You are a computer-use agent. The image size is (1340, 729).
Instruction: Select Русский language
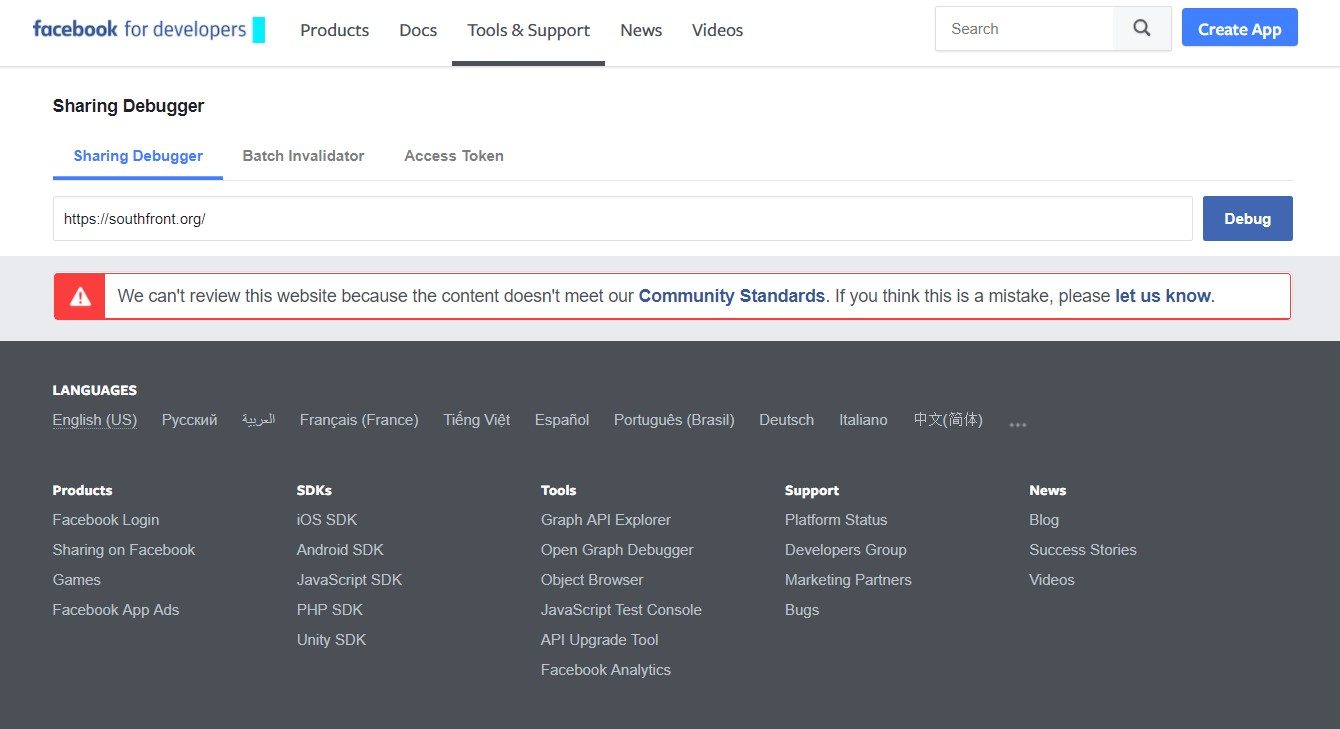pos(189,420)
